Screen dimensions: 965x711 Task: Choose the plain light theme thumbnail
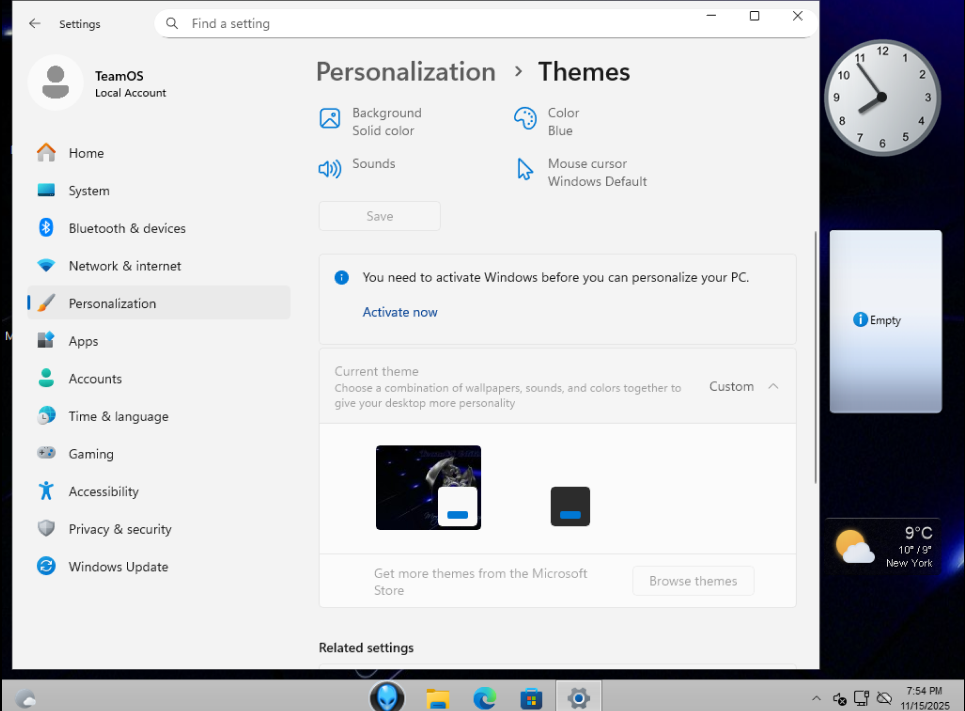pyautogui.click(x=570, y=506)
